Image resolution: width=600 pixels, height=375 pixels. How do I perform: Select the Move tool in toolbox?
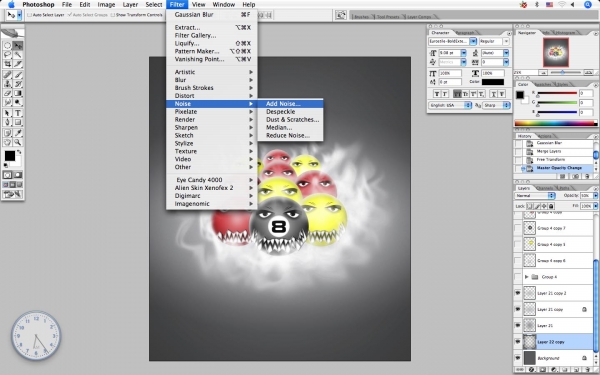point(18,46)
